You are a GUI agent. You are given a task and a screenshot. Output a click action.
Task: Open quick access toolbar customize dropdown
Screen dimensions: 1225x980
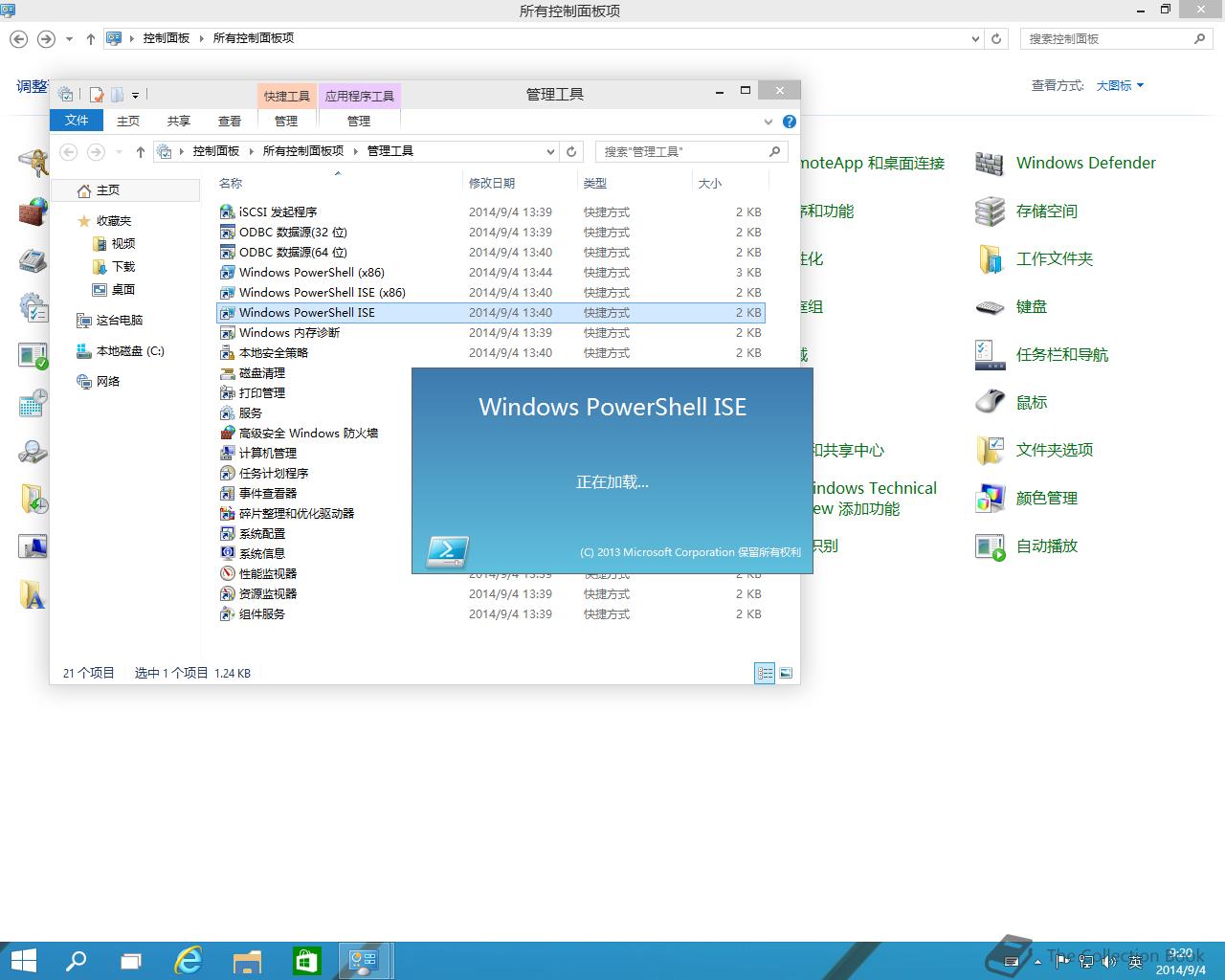[x=135, y=95]
